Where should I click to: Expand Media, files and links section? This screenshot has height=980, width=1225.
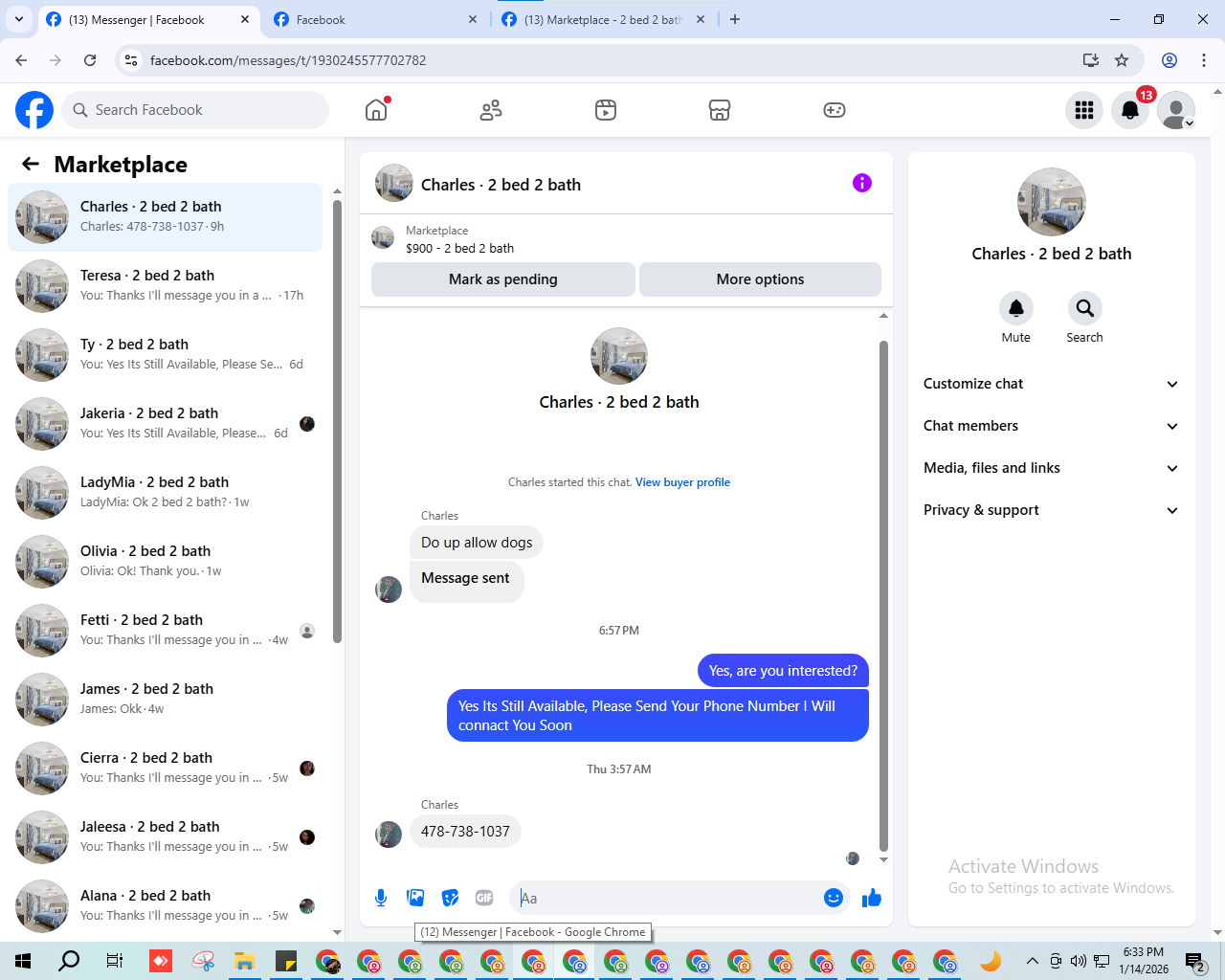1051,468
